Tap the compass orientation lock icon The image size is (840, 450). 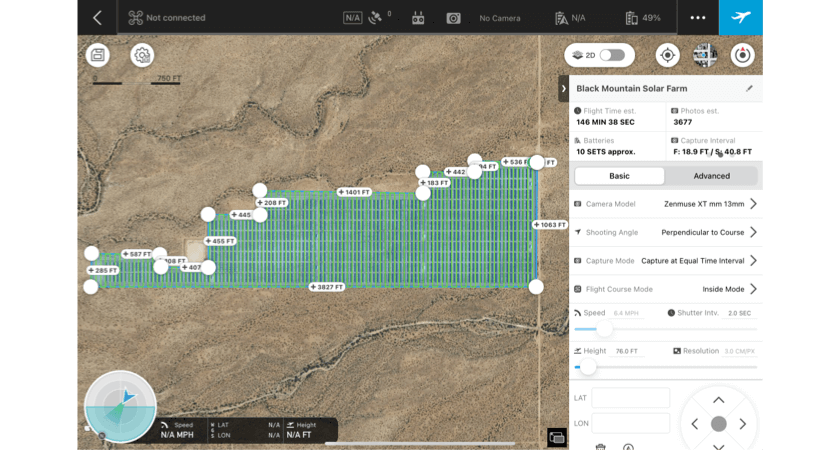coord(742,55)
